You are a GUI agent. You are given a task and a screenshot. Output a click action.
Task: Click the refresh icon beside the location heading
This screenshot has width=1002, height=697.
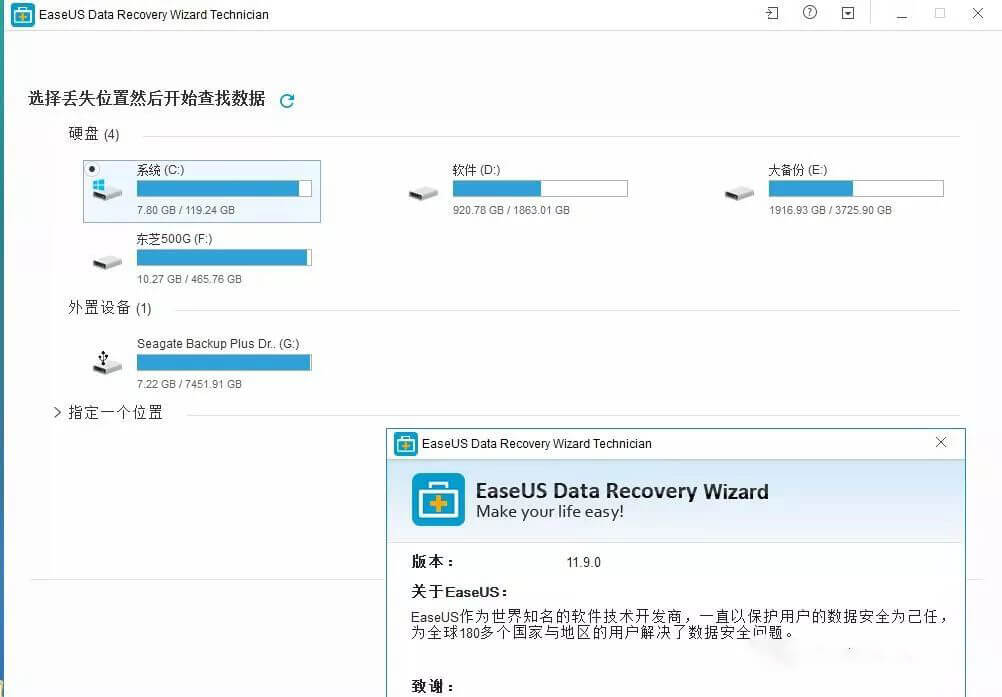tap(287, 100)
